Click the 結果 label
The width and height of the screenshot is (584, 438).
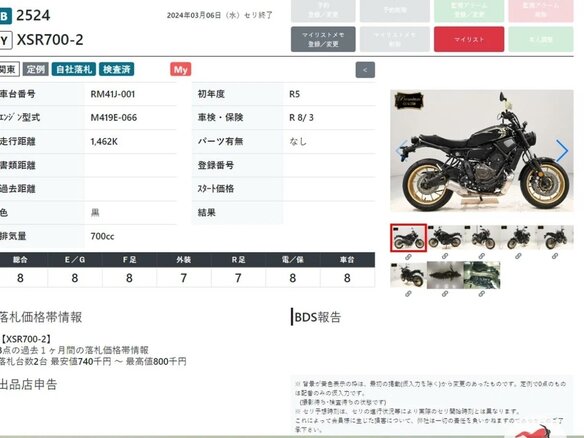tap(207, 213)
